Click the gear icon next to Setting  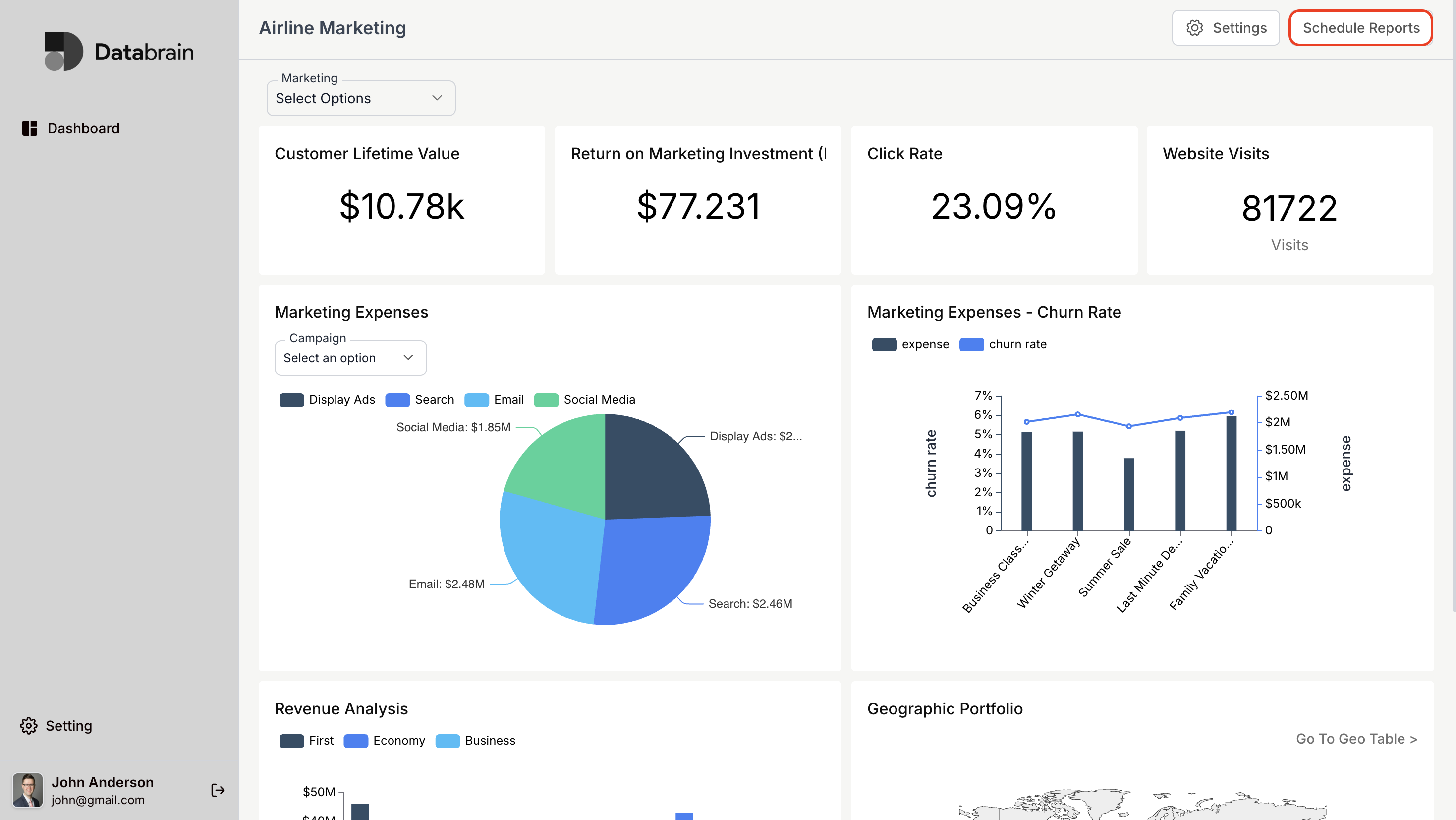28,726
